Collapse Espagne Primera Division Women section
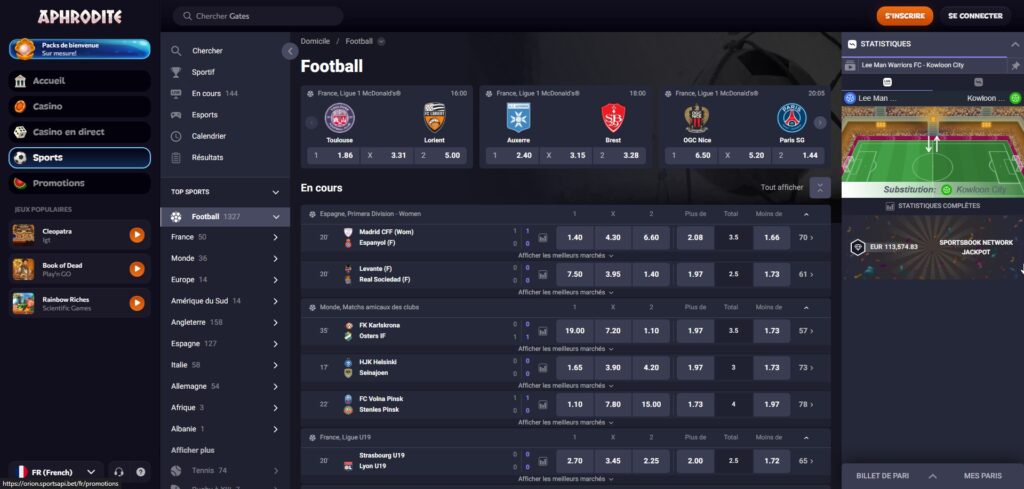The height and width of the screenshot is (489, 1024). tap(821, 214)
